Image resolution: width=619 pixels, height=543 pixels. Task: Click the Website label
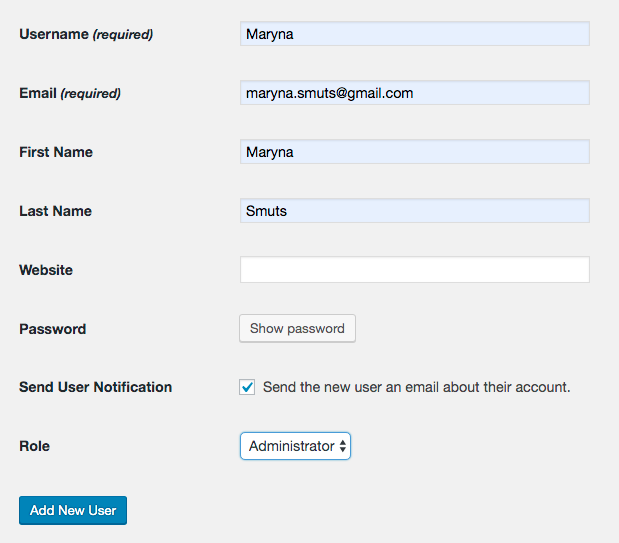(x=46, y=270)
